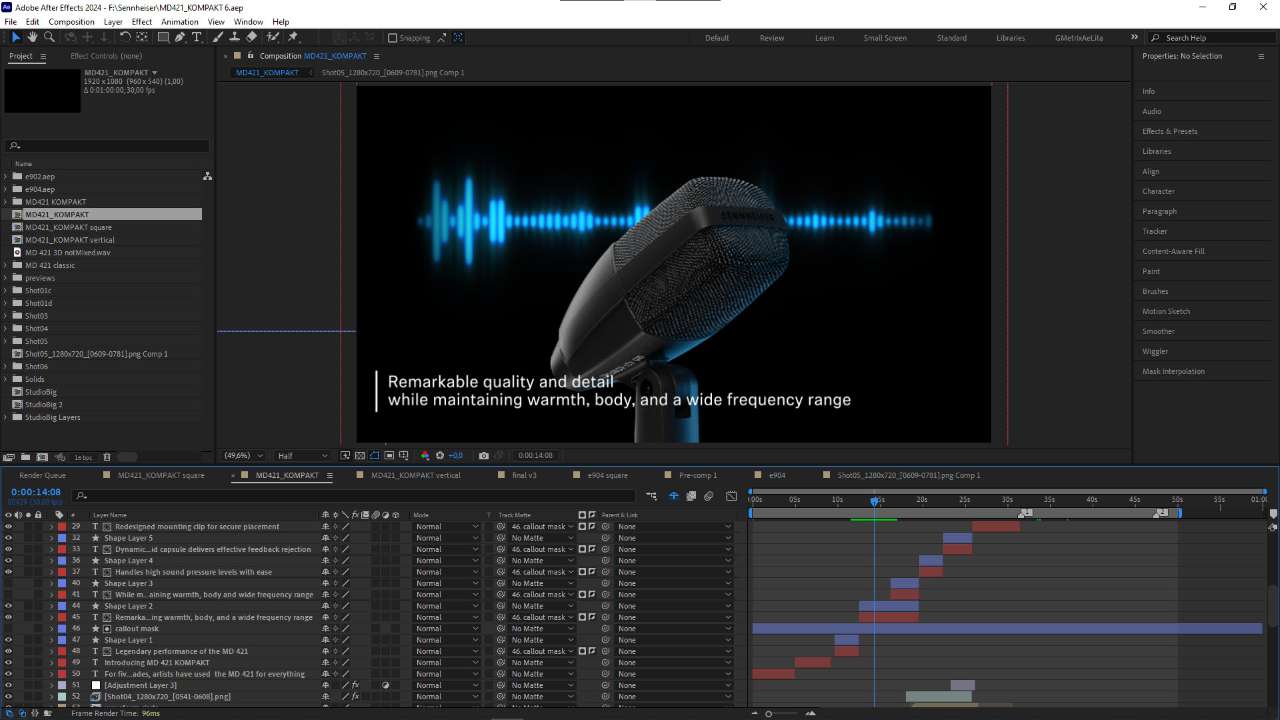Hide layer 32 Shape Layer 5
The height and width of the screenshot is (720, 1280).
coord(8,538)
